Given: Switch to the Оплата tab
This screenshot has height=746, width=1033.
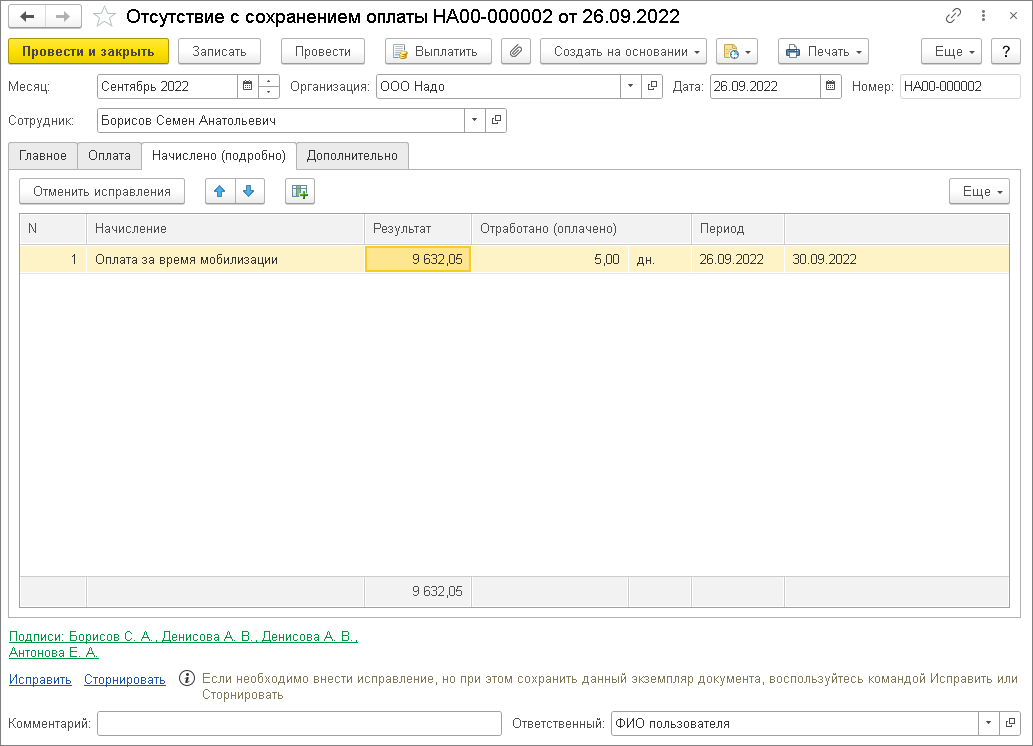Looking at the screenshot, I should 109,156.
